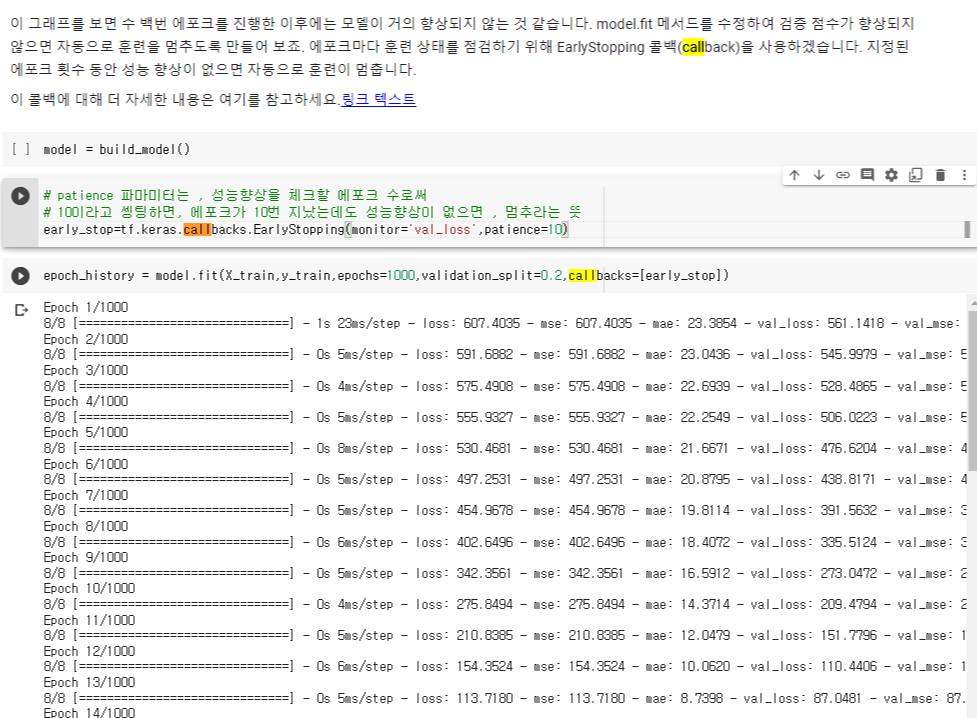
Task: Click the patience comment line in cell
Action: tap(235, 195)
